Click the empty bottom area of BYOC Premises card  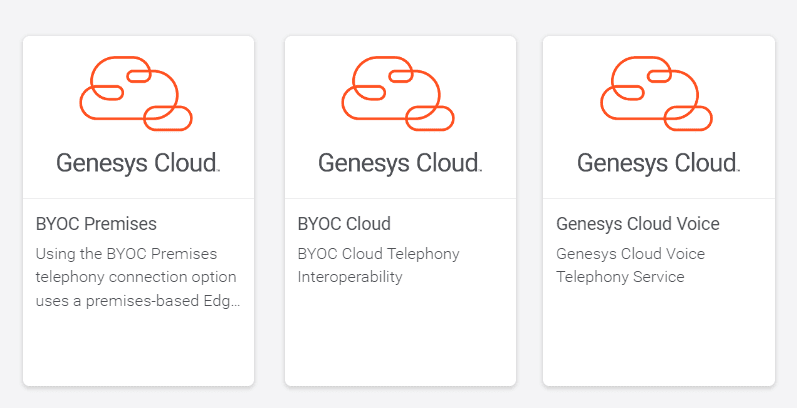[x=138, y=350]
